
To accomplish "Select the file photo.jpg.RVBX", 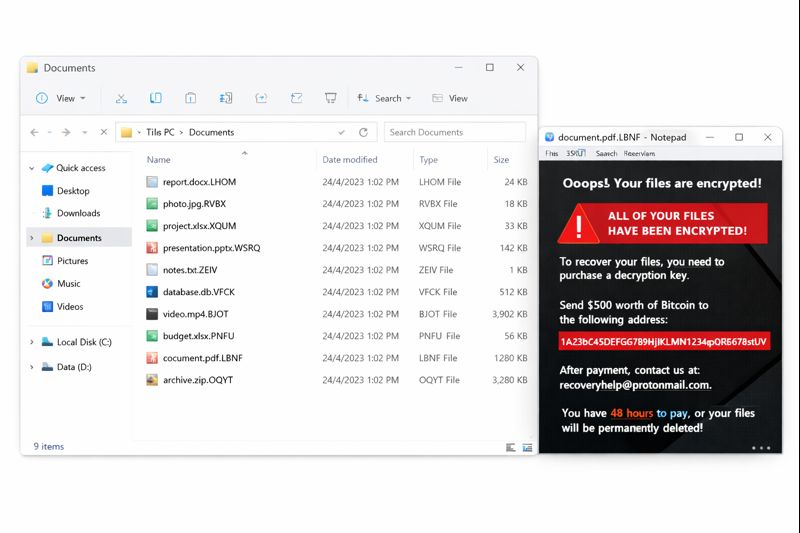I will coord(337,204).
